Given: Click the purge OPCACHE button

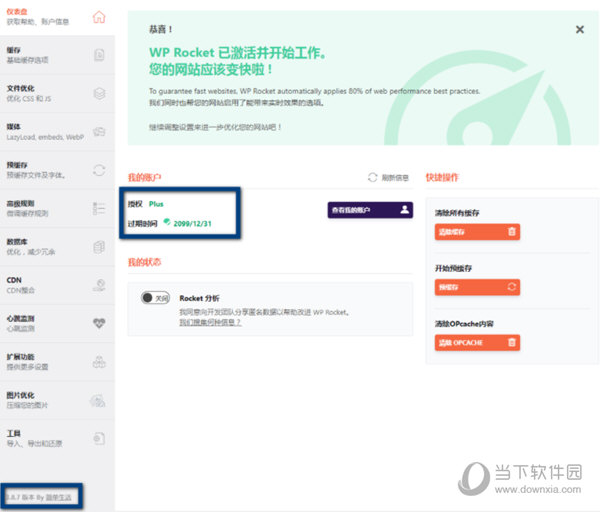Looking at the screenshot, I should point(477,342).
